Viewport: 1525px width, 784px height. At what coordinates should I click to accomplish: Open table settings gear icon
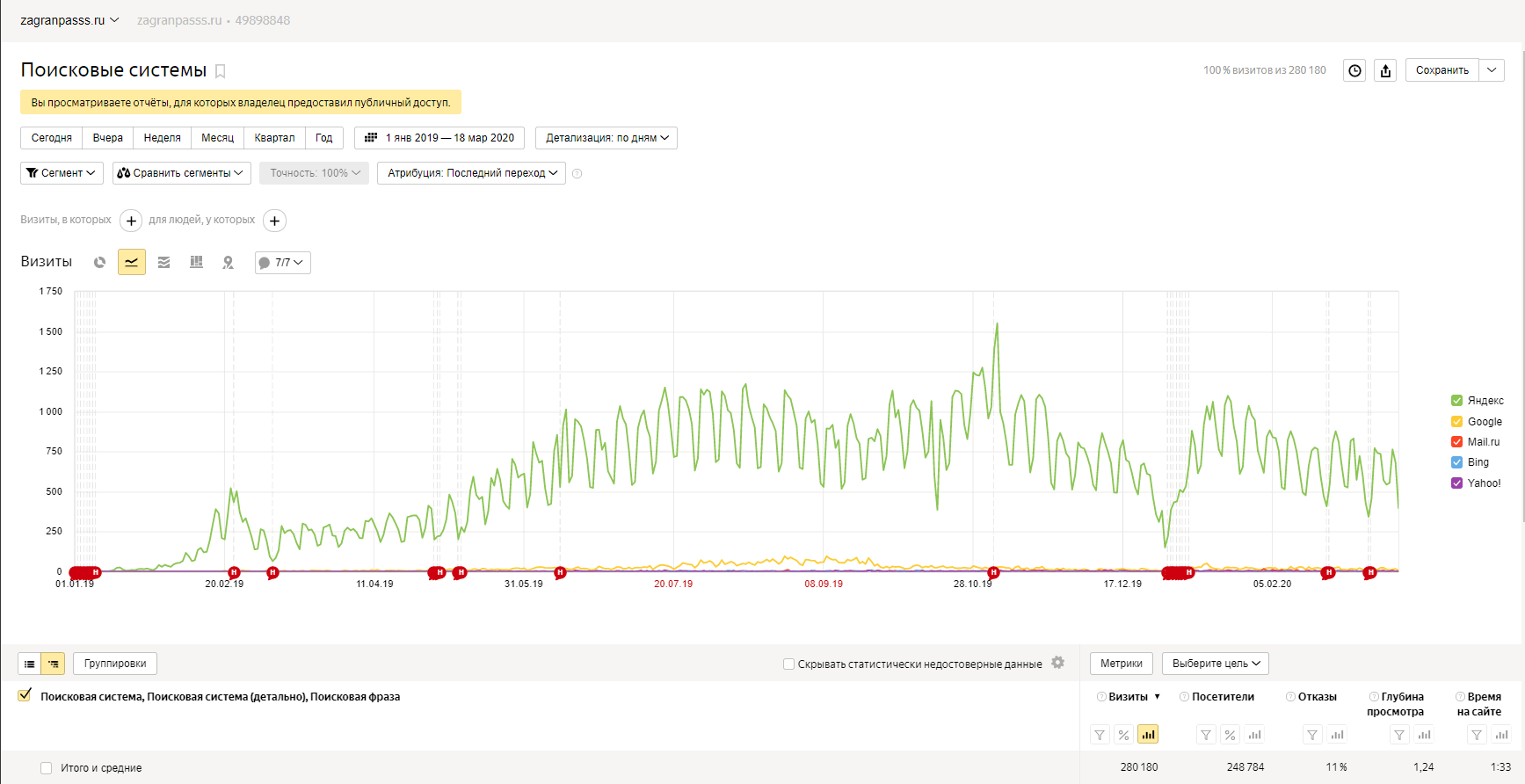tap(1057, 663)
